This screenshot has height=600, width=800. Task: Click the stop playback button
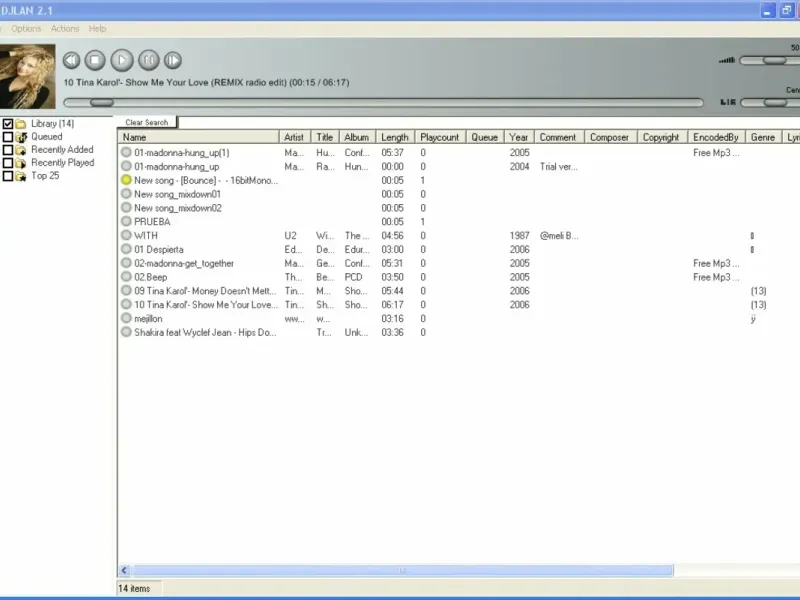95,60
